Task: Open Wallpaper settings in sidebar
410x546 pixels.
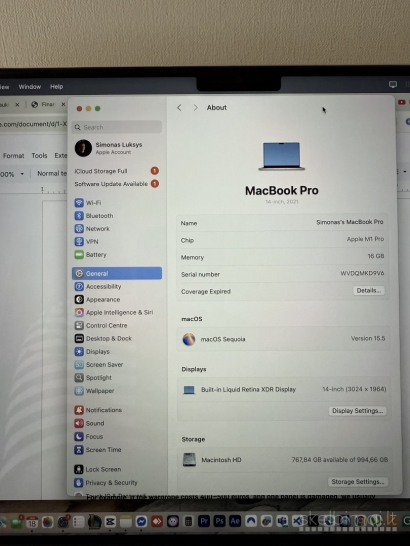Action: [94, 391]
